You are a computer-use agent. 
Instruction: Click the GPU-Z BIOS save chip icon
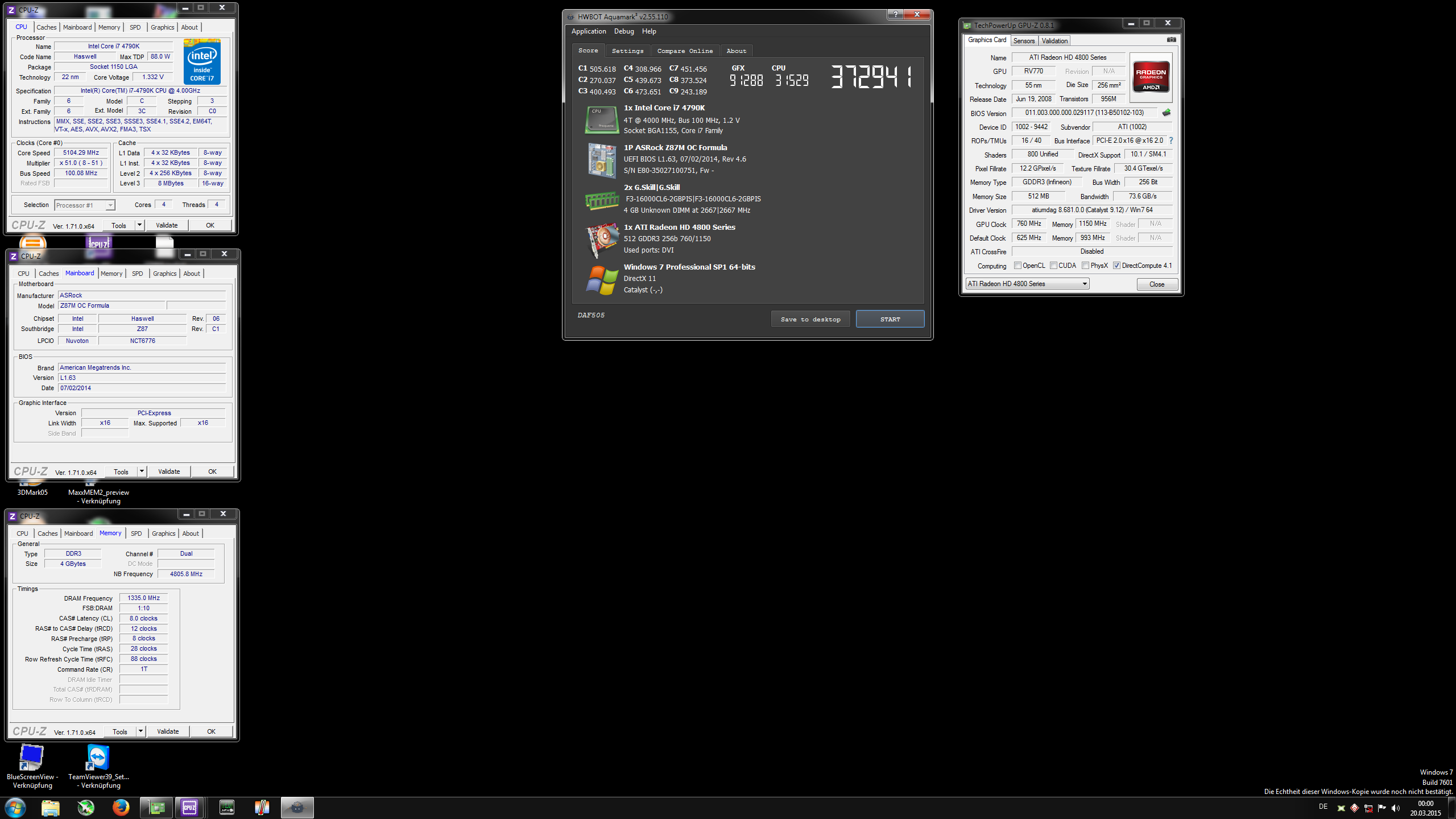(1167, 113)
